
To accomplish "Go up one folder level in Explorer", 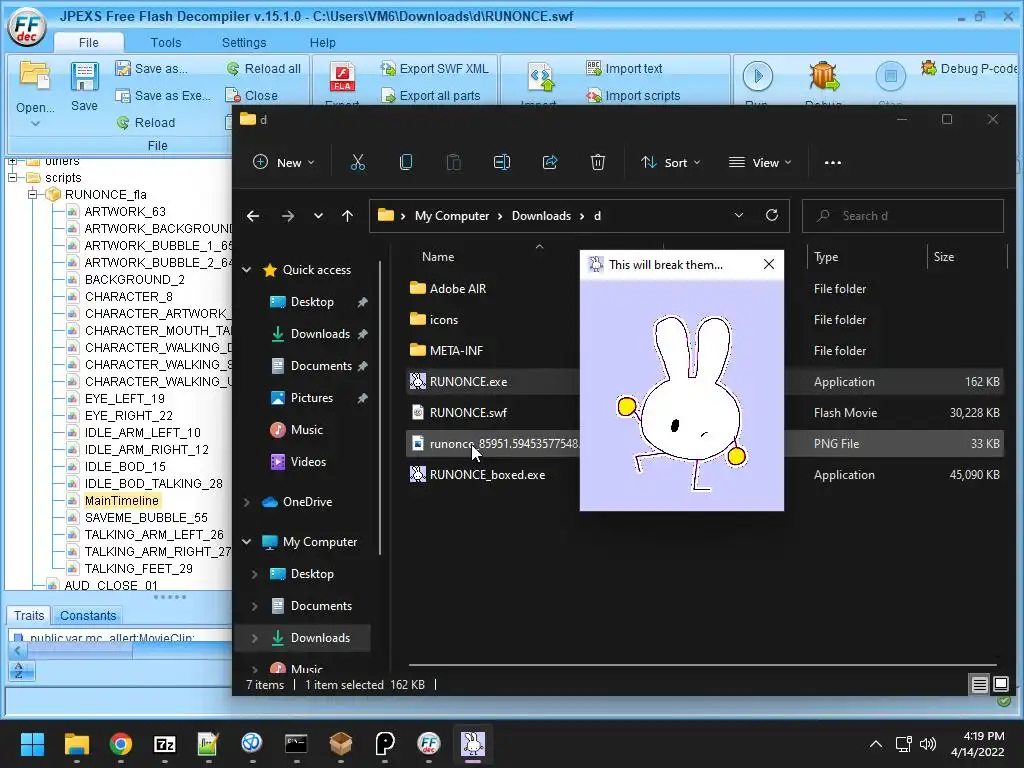I will click(347, 216).
